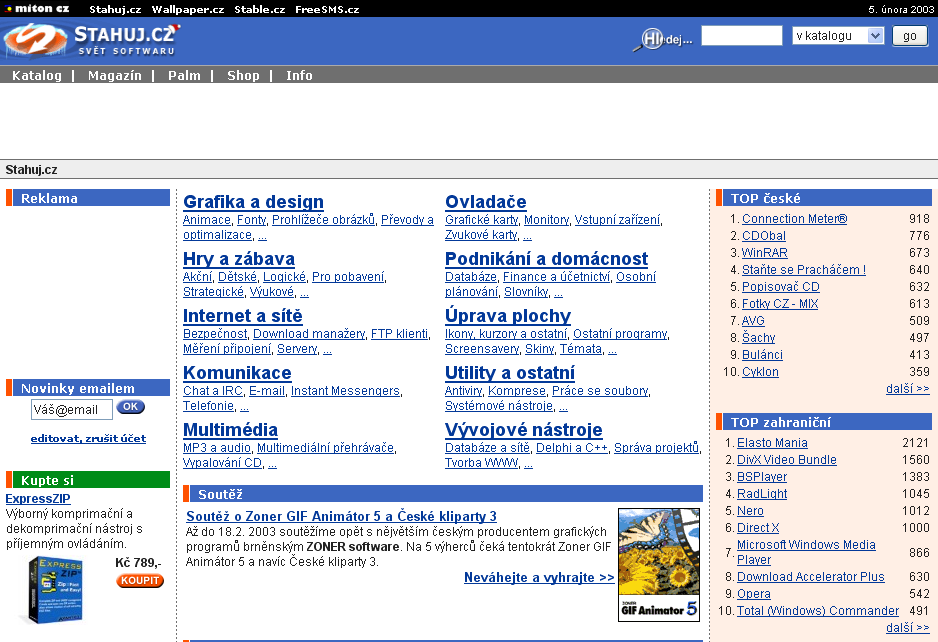The image size is (938, 642).
Task: Click the Download manažery link
Action: coord(309,333)
